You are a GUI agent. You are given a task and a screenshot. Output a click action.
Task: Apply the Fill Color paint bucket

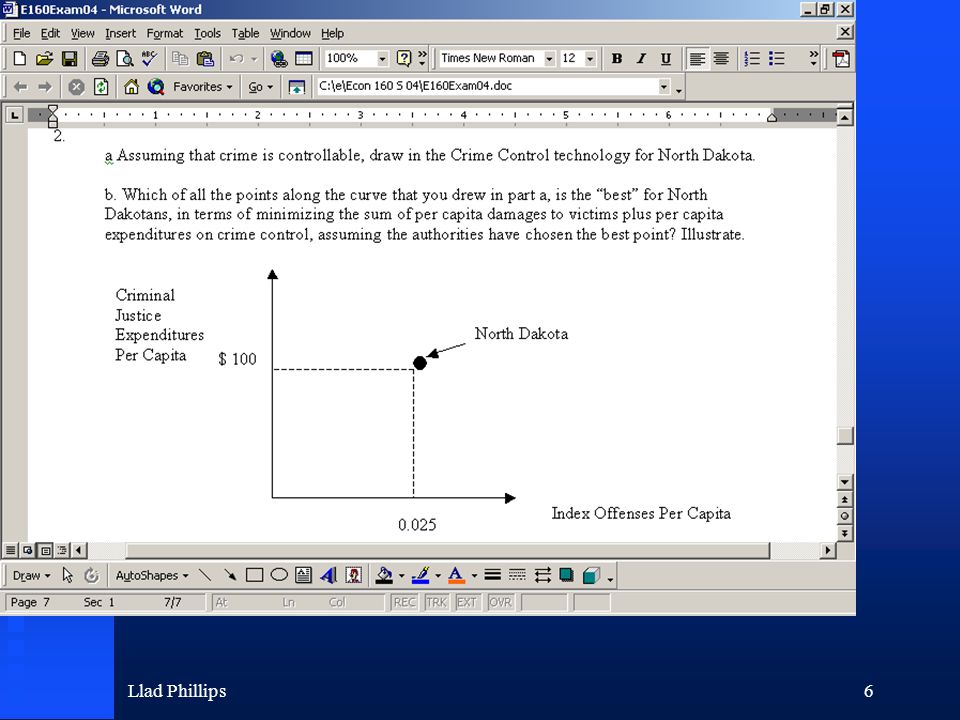click(x=384, y=576)
